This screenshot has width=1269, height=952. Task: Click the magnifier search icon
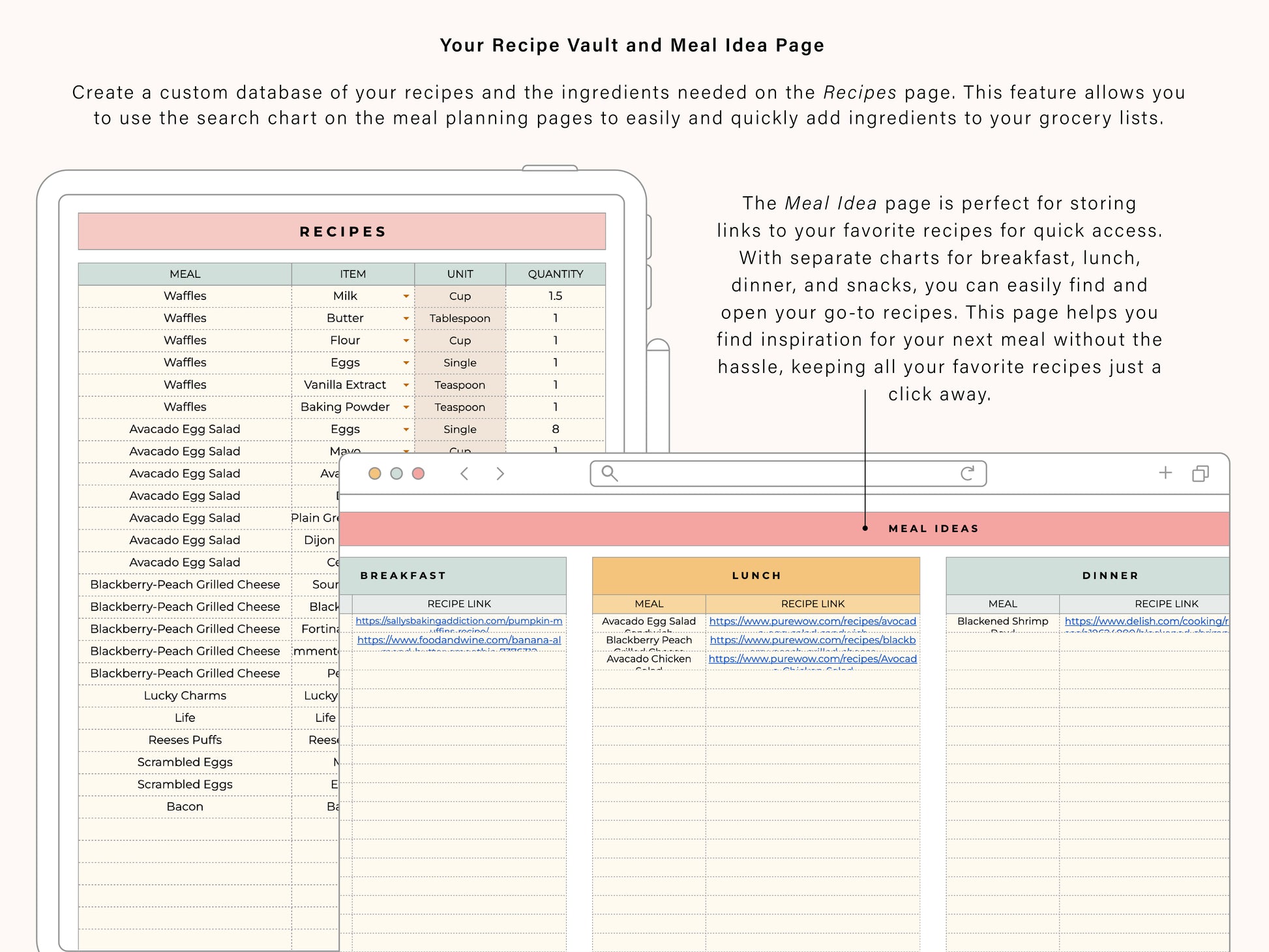click(x=609, y=473)
